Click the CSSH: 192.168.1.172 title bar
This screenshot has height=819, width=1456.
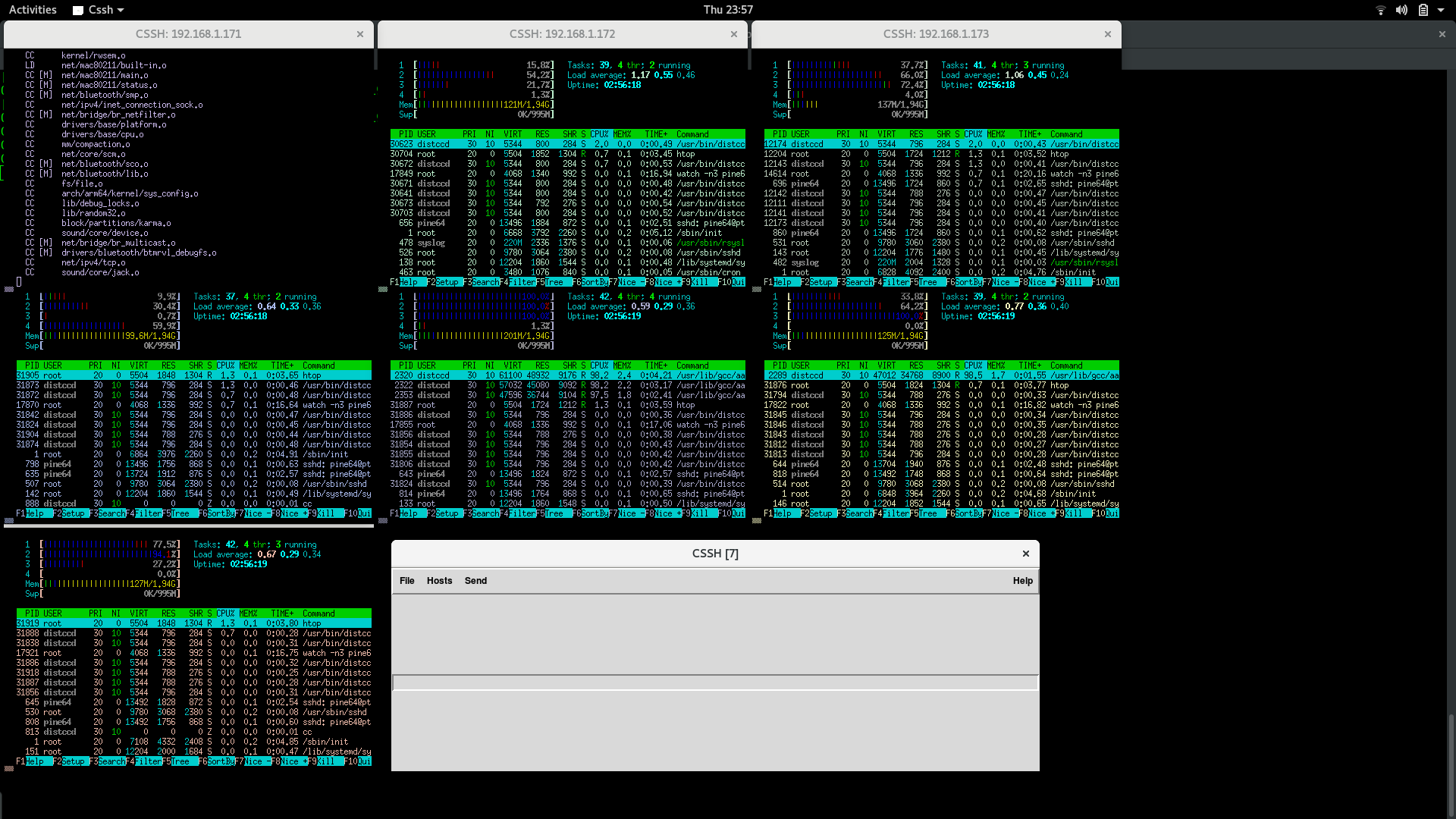[562, 34]
